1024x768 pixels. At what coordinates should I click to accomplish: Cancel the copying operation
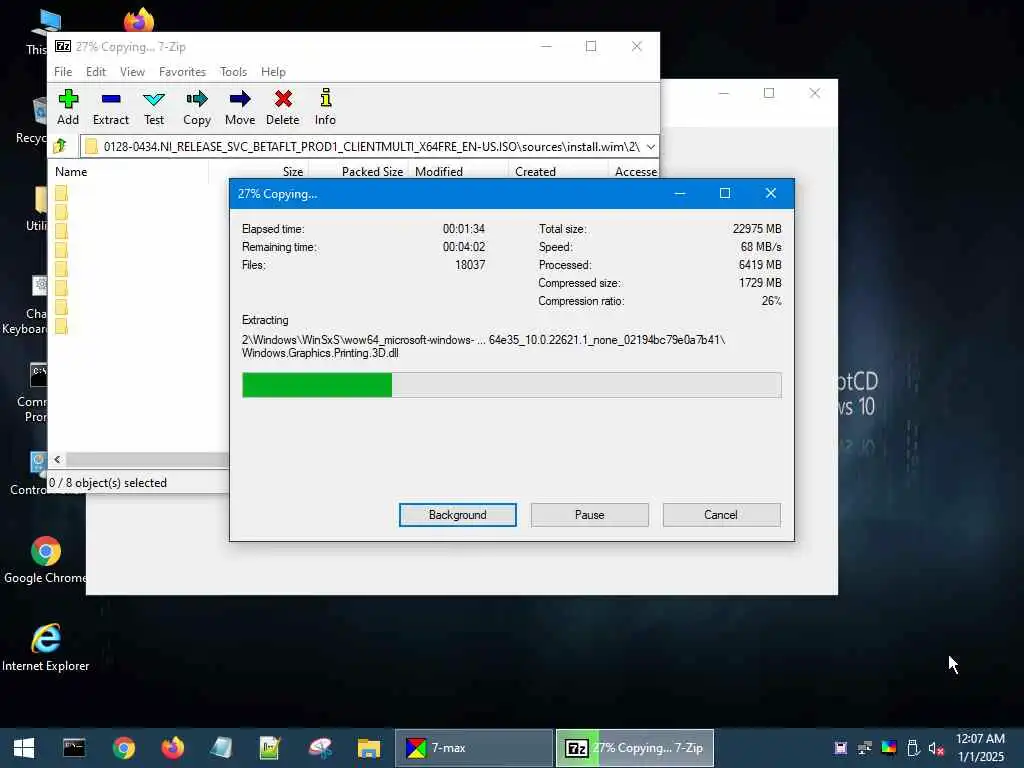pos(721,515)
